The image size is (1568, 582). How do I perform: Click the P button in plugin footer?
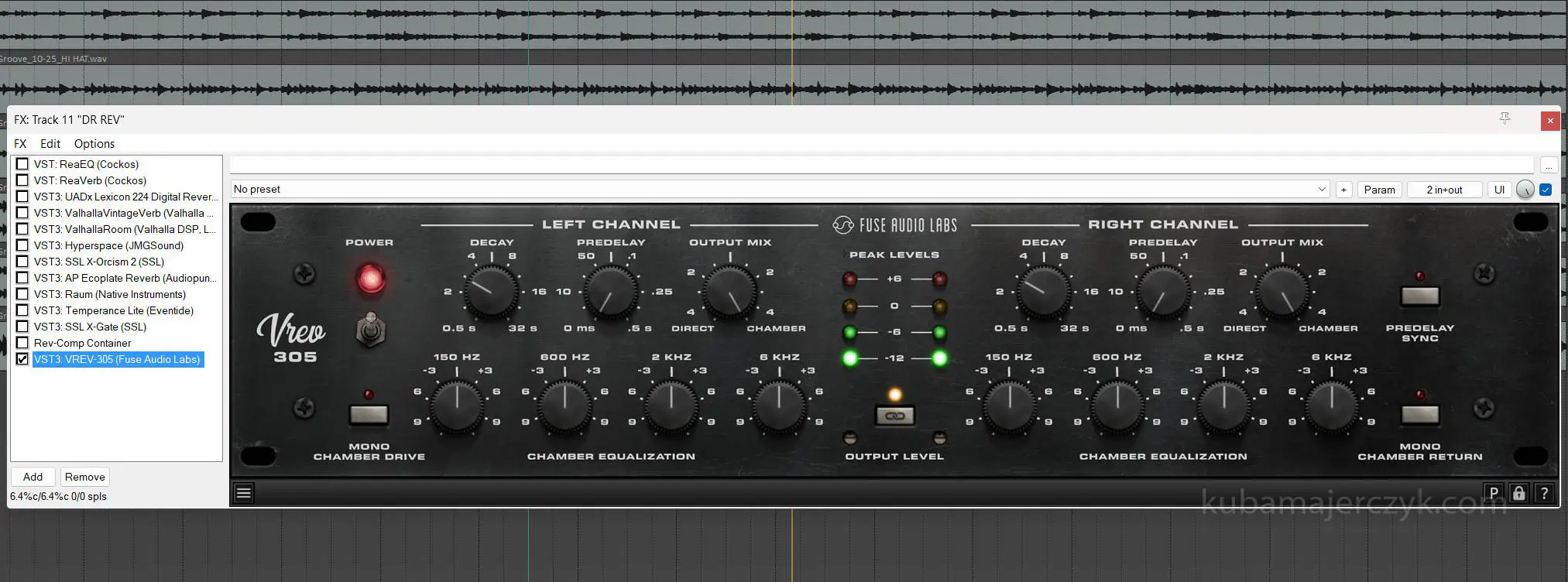click(1494, 493)
